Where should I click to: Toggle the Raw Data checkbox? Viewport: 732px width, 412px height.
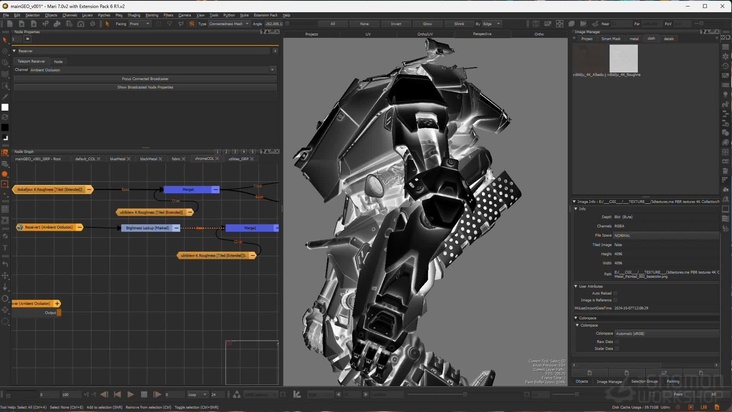tap(616, 341)
